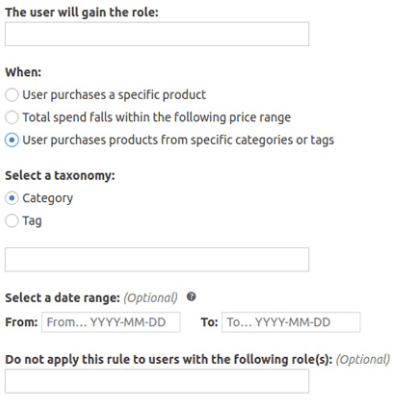Image resolution: width=398 pixels, height=406 pixels.
Task: Focus the From date field
Action: click(x=111, y=322)
